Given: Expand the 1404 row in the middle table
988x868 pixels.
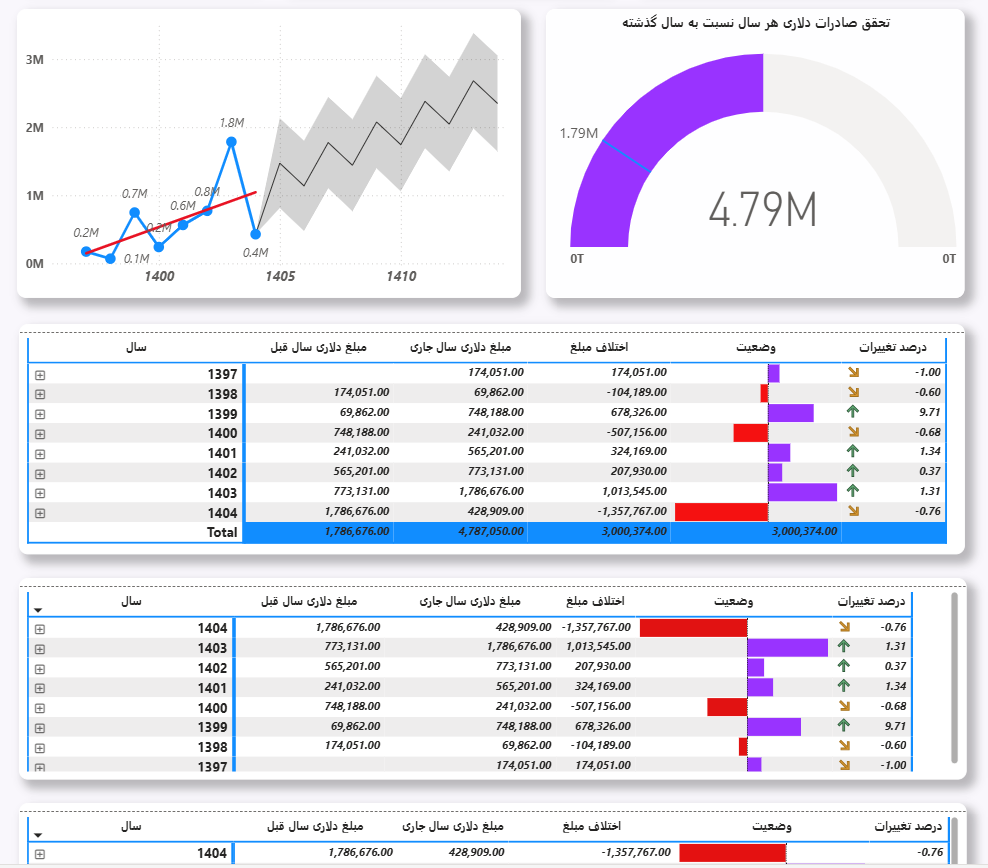Looking at the screenshot, I should (x=40, y=629).
